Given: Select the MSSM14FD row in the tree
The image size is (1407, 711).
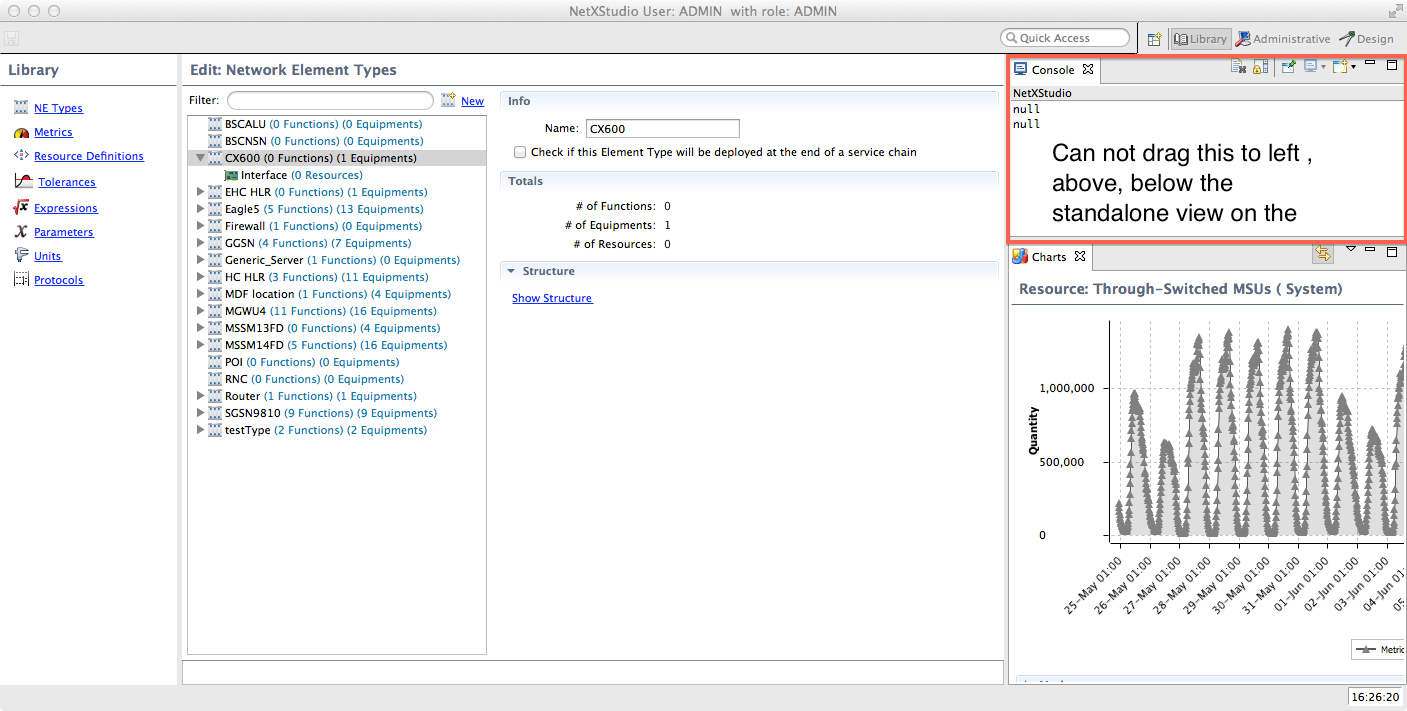Looking at the screenshot, I should click(337, 345).
